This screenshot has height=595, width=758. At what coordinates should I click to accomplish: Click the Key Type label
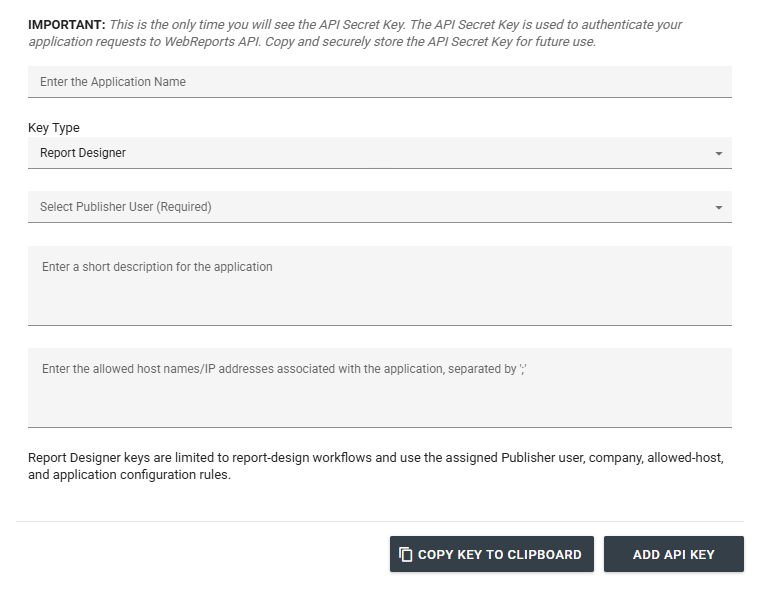coord(54,128)
